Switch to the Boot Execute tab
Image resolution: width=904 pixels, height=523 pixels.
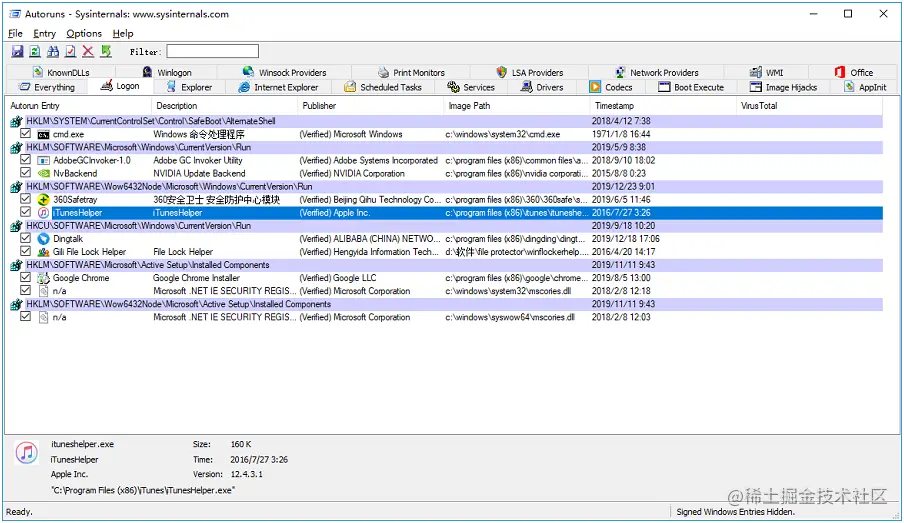pyautogui.click(x=691, y=87)
